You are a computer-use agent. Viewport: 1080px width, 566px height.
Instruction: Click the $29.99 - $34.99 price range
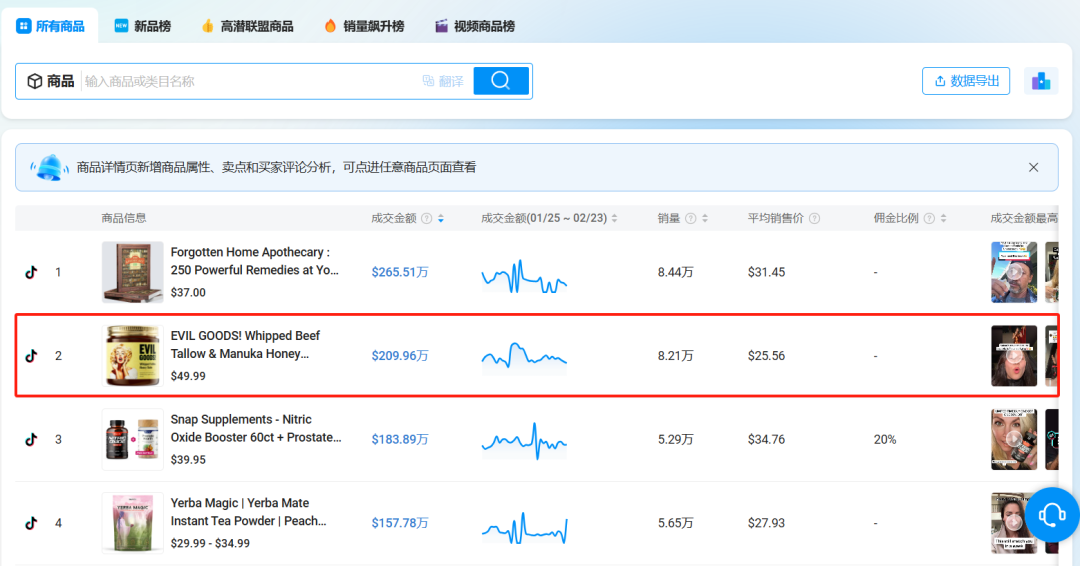[x=210, y=543]
